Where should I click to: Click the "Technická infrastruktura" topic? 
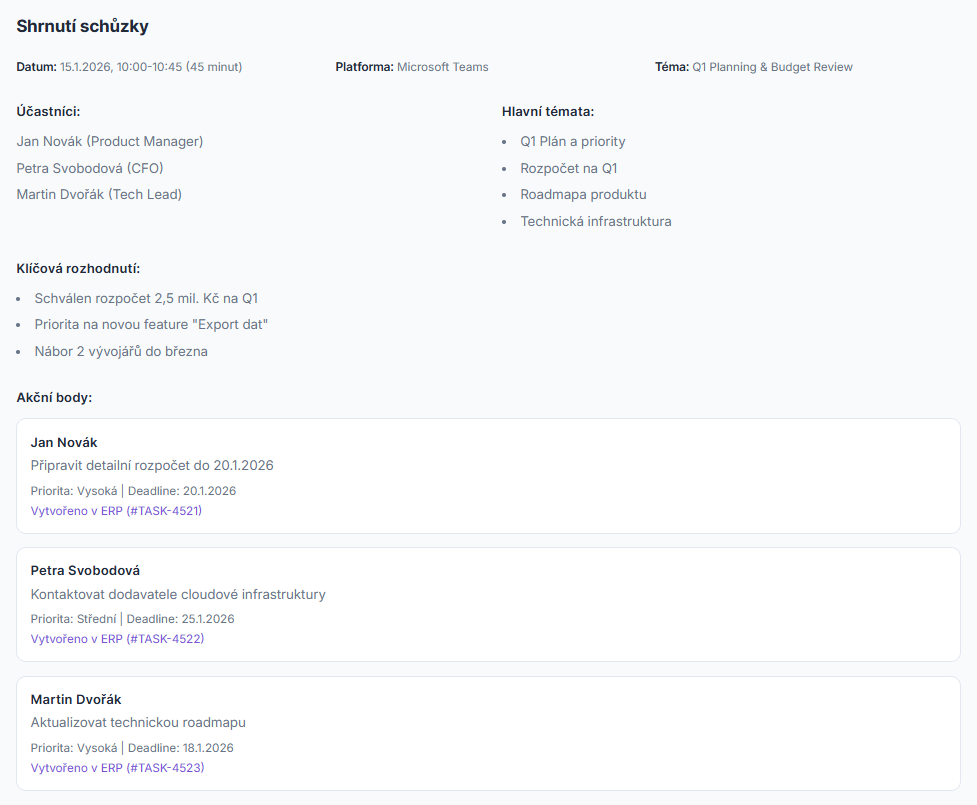[x=595, y=221]
